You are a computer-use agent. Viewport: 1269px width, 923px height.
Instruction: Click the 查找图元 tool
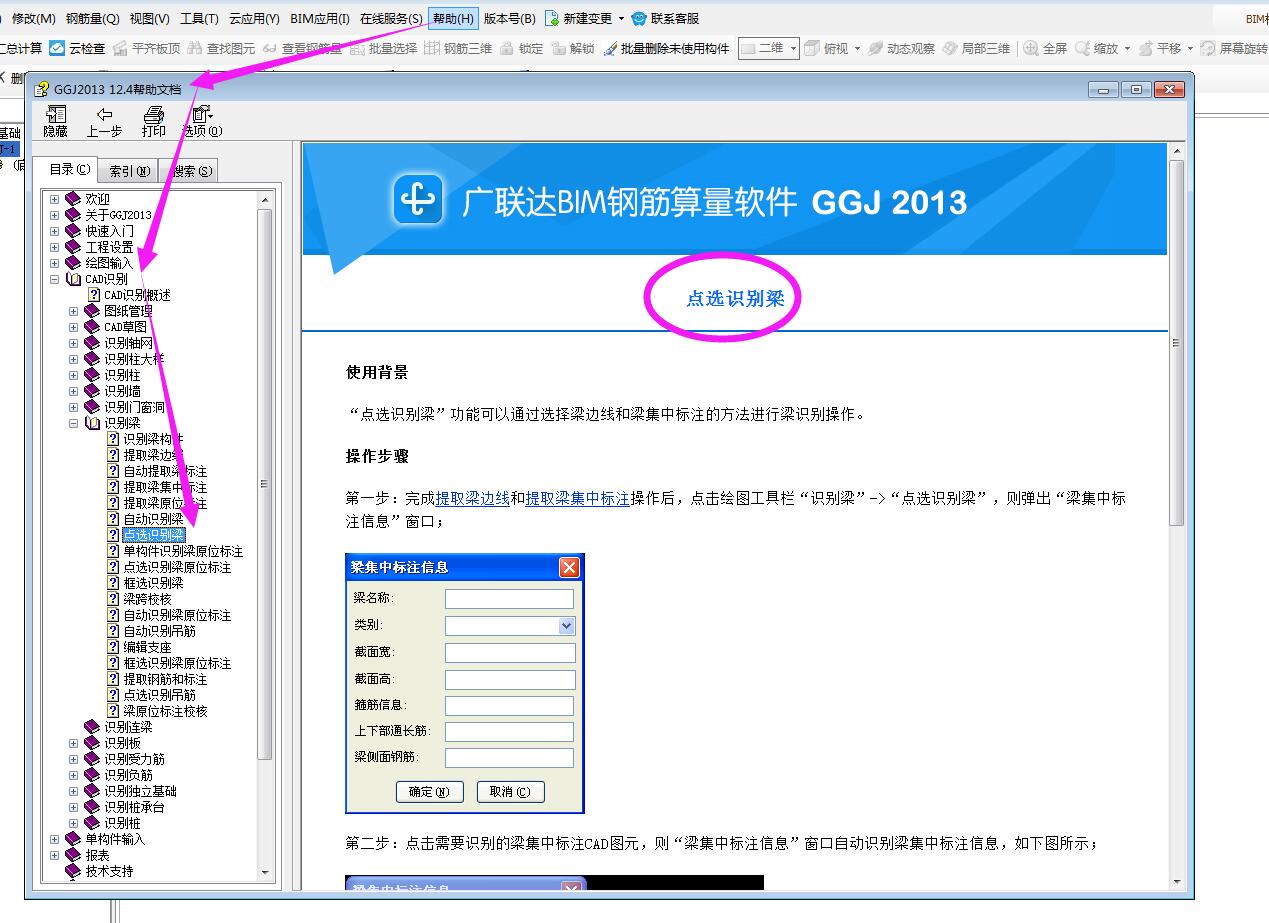(221, 48)
